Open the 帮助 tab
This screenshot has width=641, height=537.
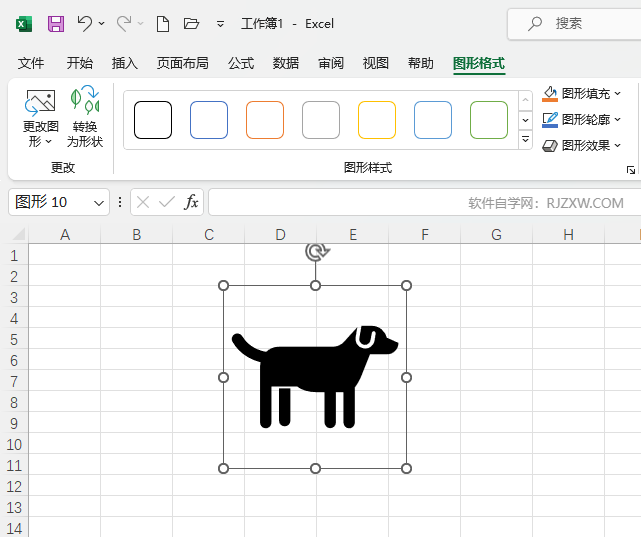tap(421, 63)
